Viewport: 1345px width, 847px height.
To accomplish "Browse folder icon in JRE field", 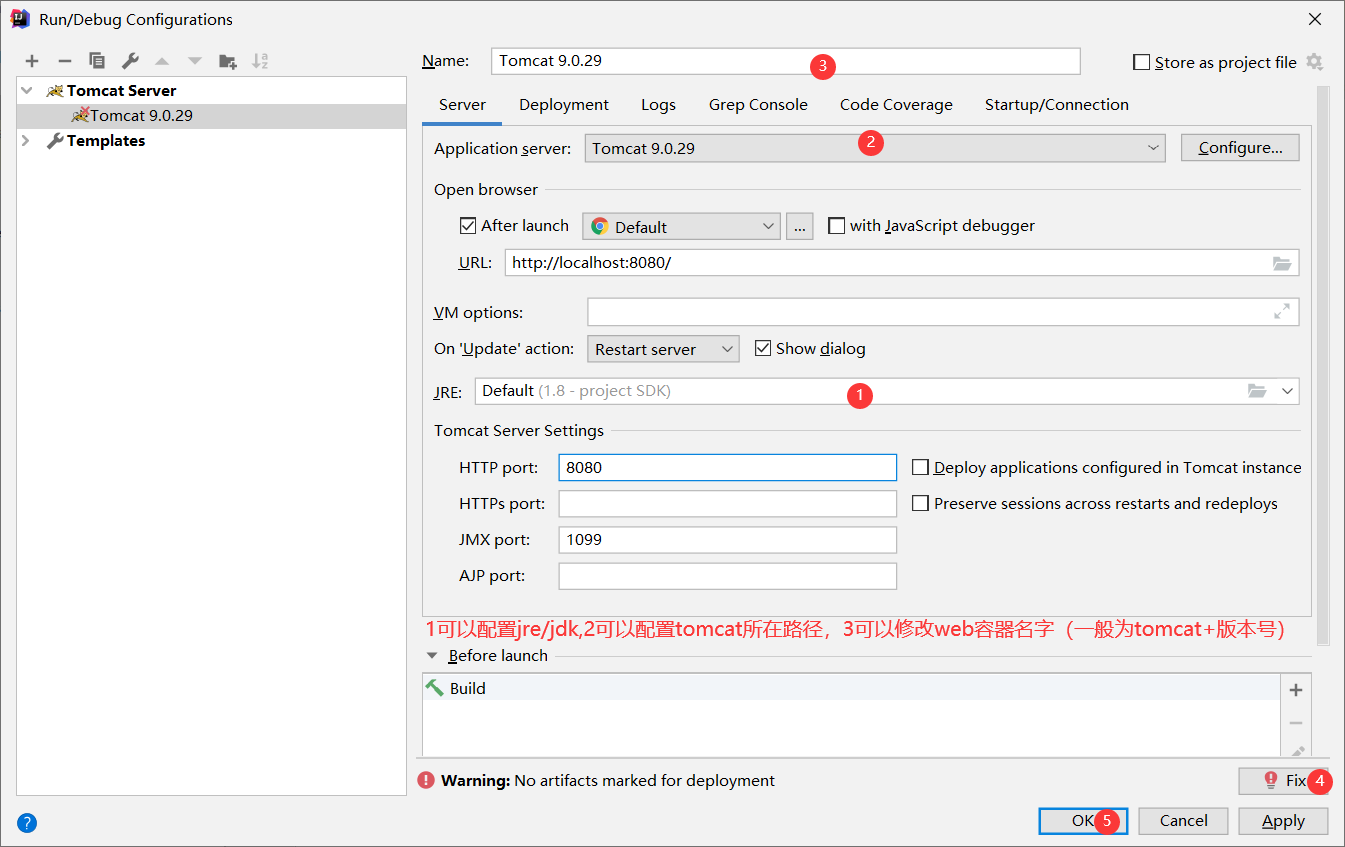I will [1257, 391].
